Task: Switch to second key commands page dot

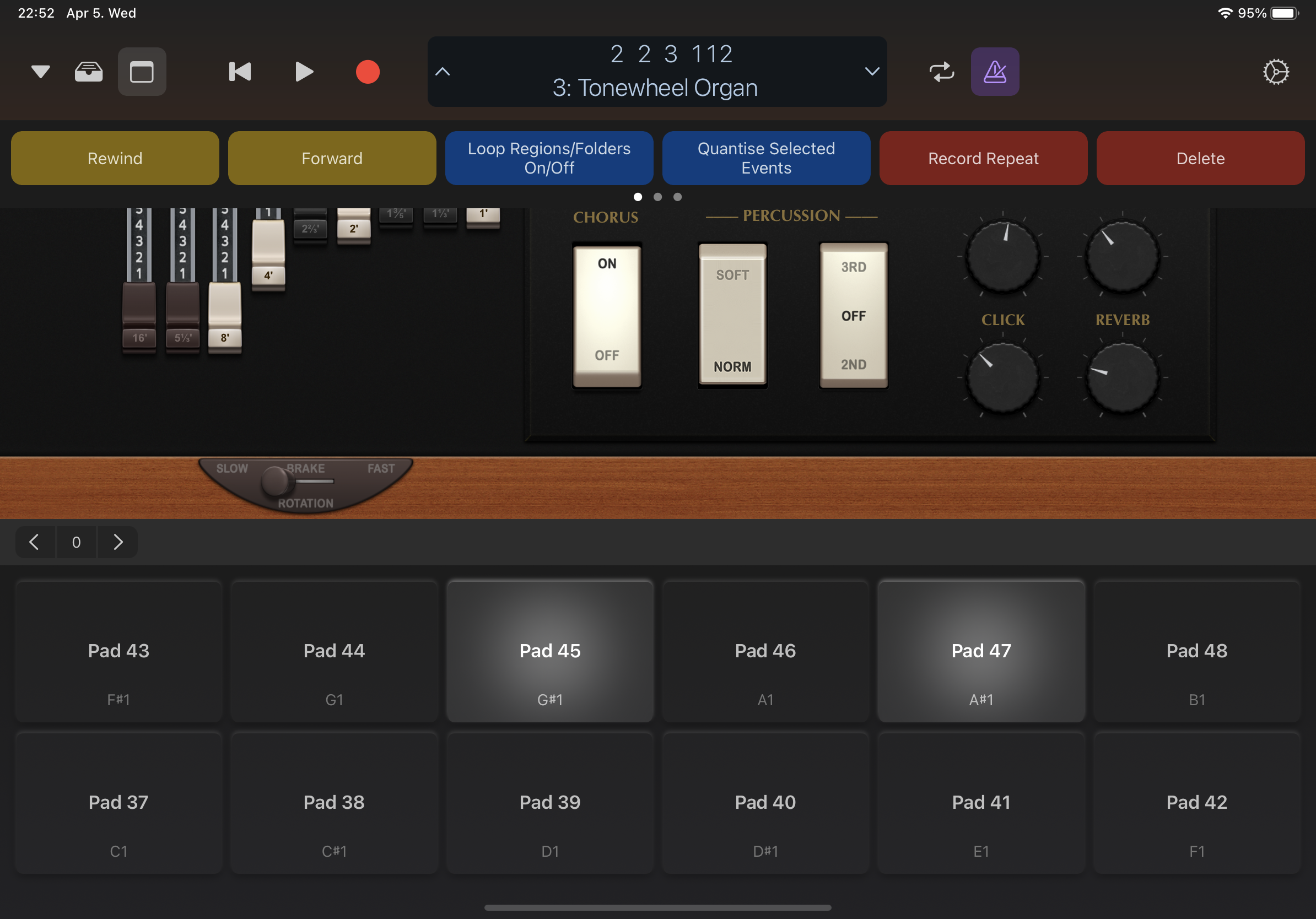Action: pos(657,197)
